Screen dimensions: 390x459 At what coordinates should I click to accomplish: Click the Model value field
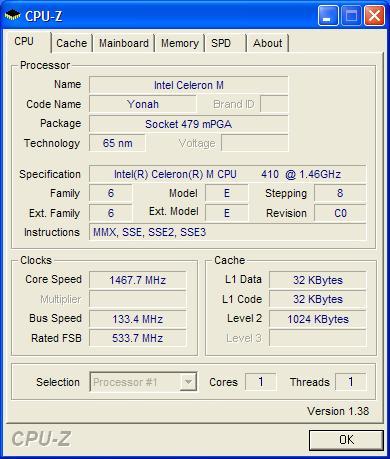click(x=227, y=193)
